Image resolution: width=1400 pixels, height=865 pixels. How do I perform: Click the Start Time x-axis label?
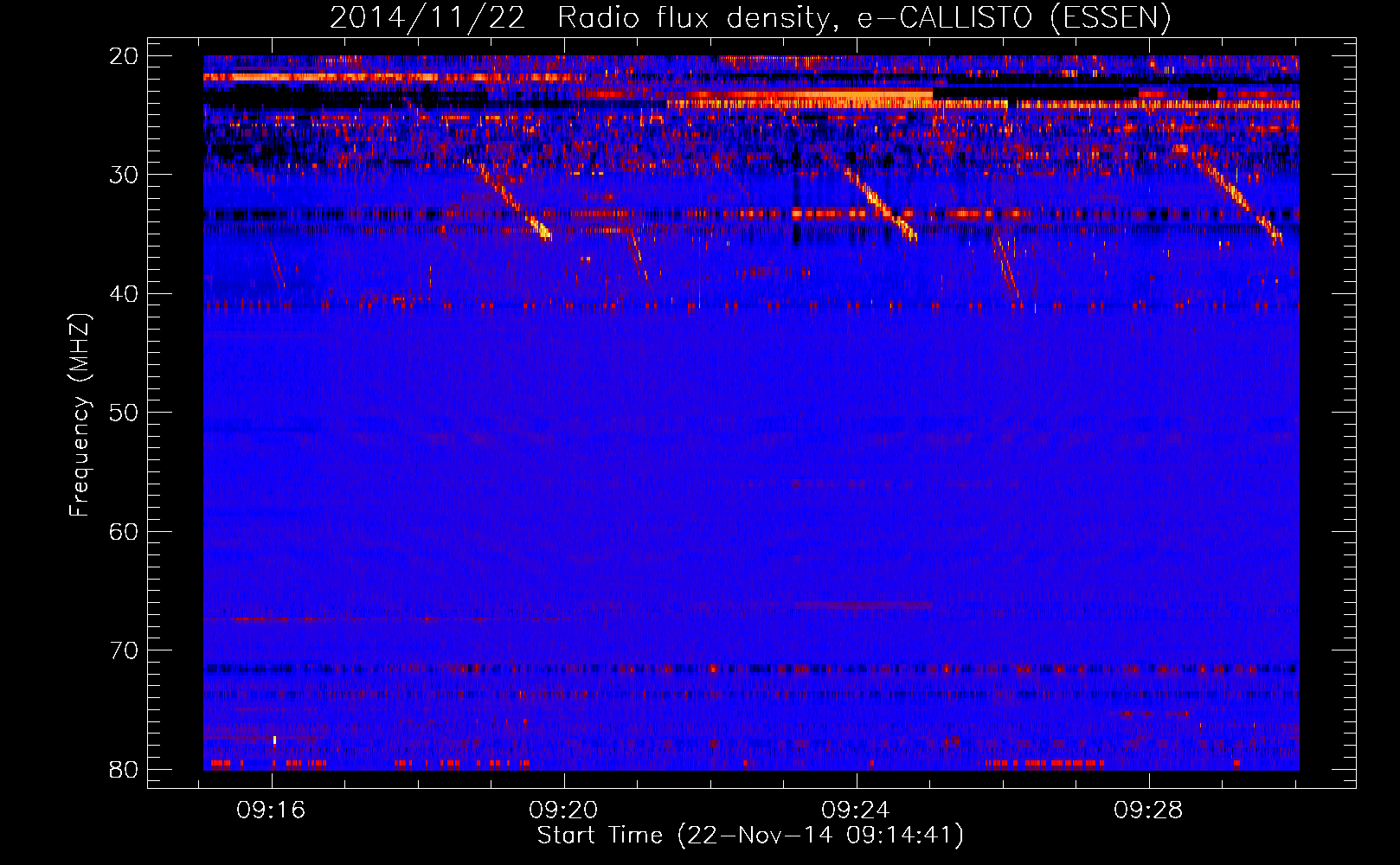pos(749,836)
